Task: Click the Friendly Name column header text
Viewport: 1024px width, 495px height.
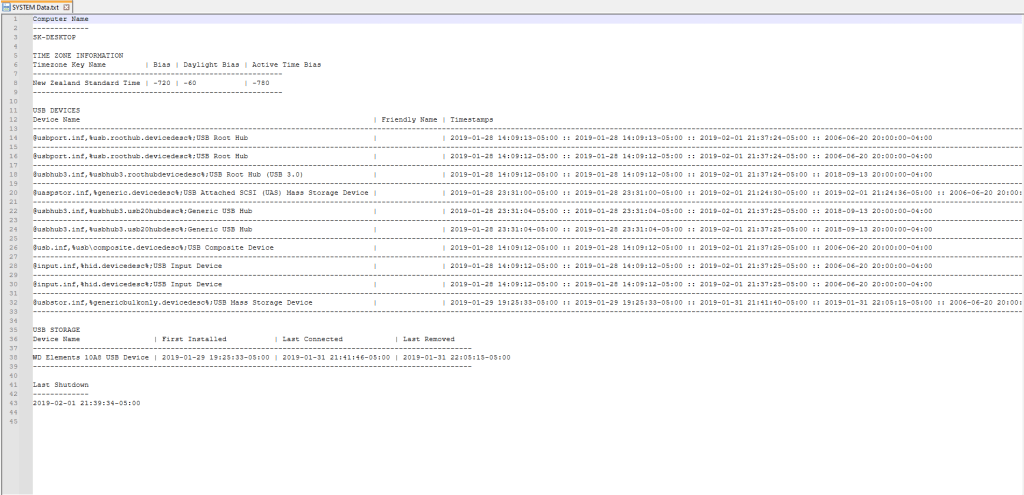Action: [x=409, y=119]
